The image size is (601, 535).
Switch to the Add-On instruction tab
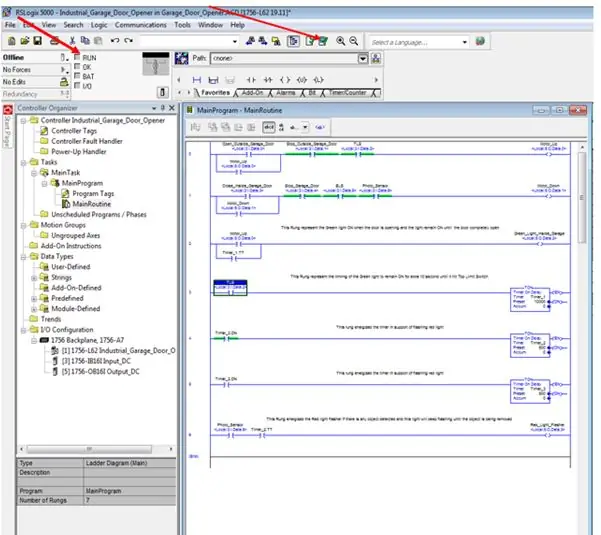[x=252, y=93]
